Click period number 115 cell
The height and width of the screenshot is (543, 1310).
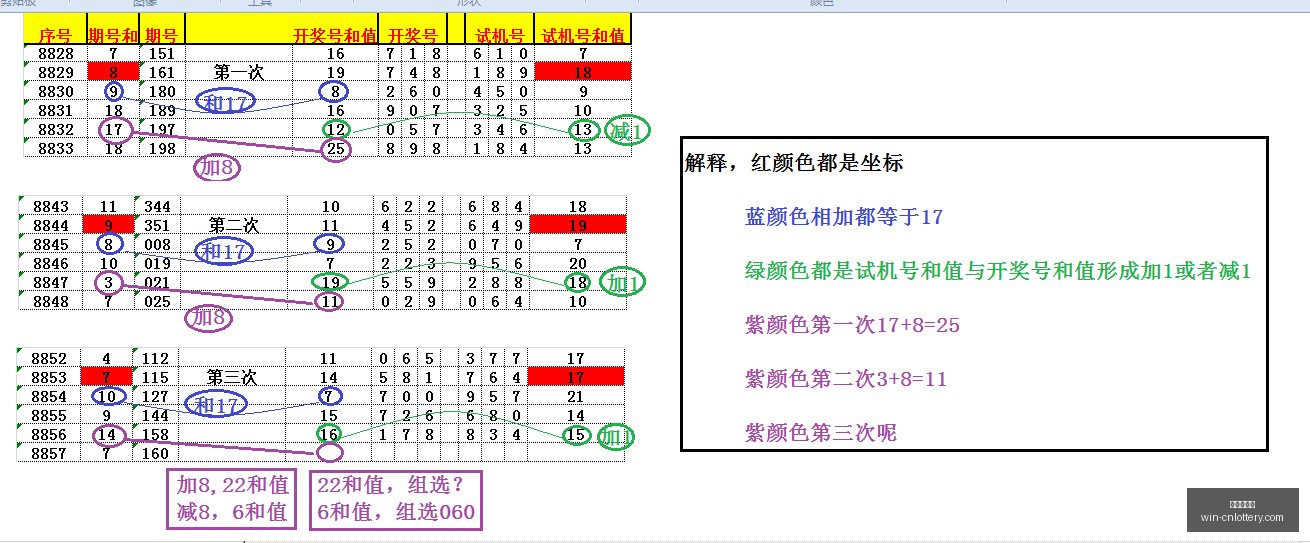[156, 377]
